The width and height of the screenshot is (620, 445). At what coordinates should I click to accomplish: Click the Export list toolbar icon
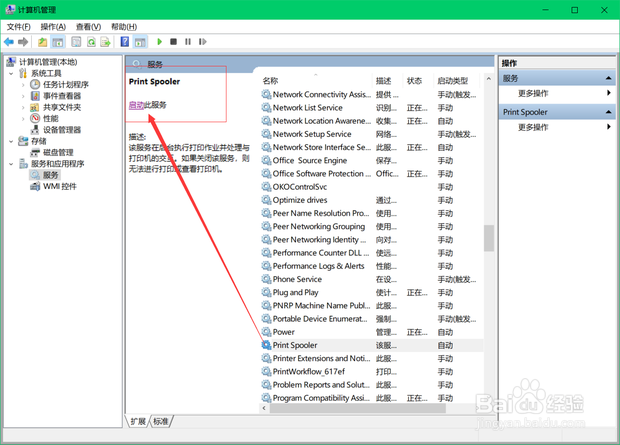[x=105, y=42]
